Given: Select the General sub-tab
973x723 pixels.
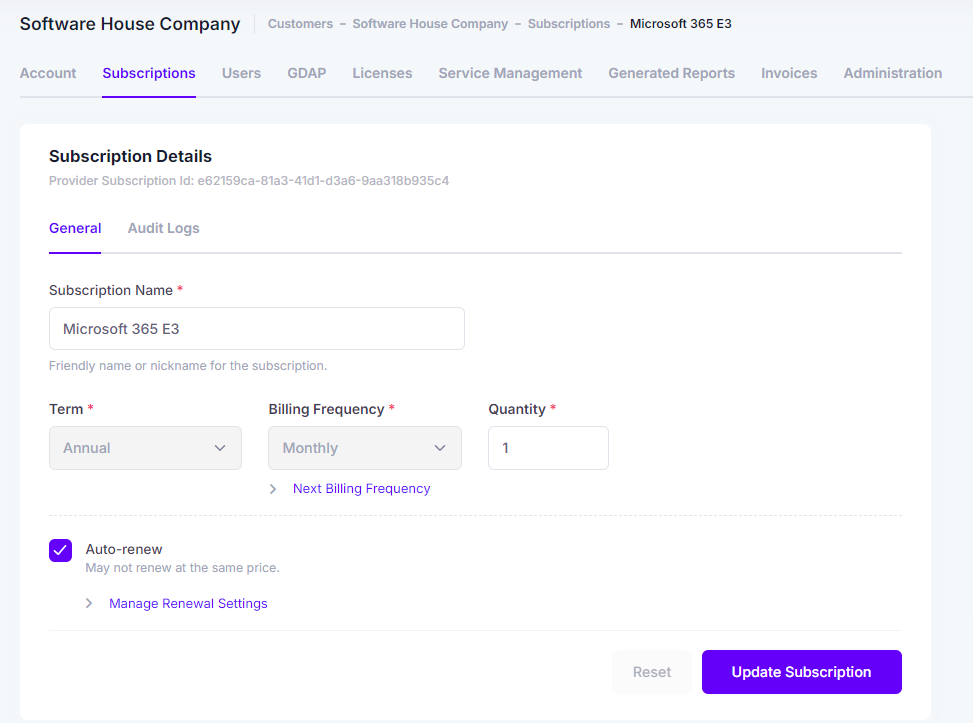Looking at the screenshot, I should point(75,228).
